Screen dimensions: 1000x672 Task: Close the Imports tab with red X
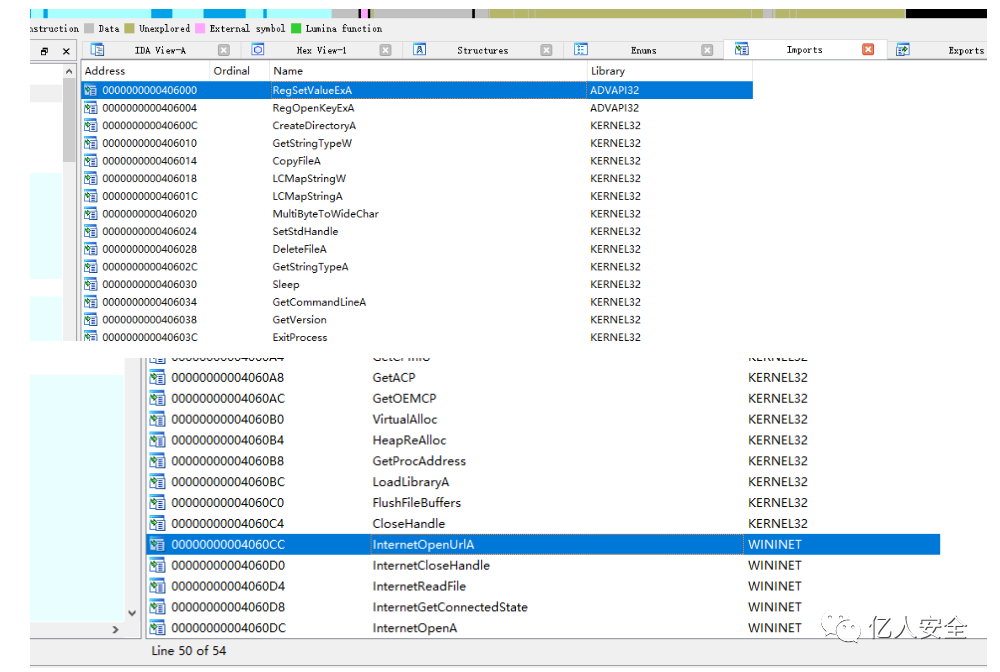click(x=868, y=49)
